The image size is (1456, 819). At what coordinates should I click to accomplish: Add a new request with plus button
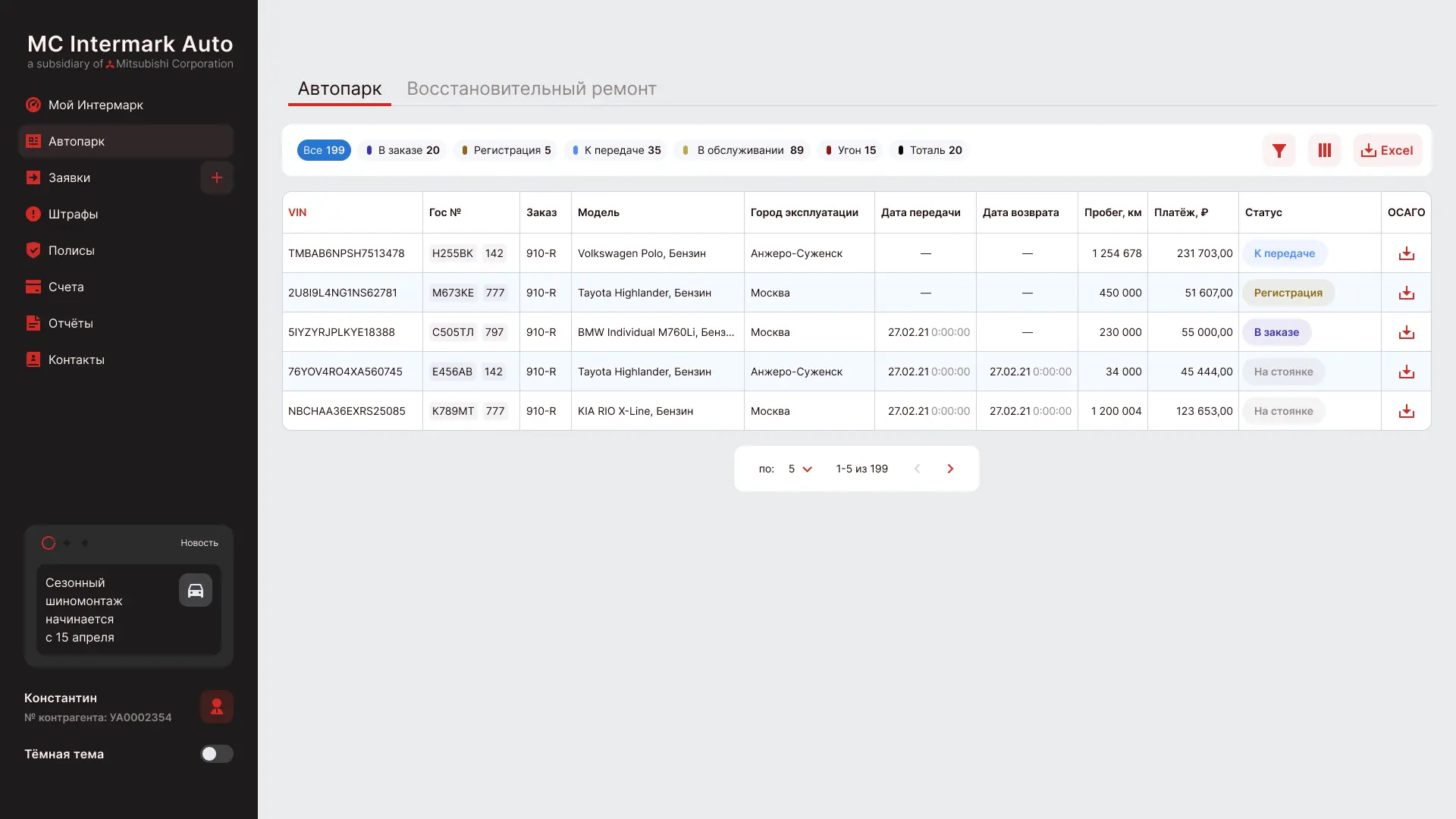click(217, 177)
